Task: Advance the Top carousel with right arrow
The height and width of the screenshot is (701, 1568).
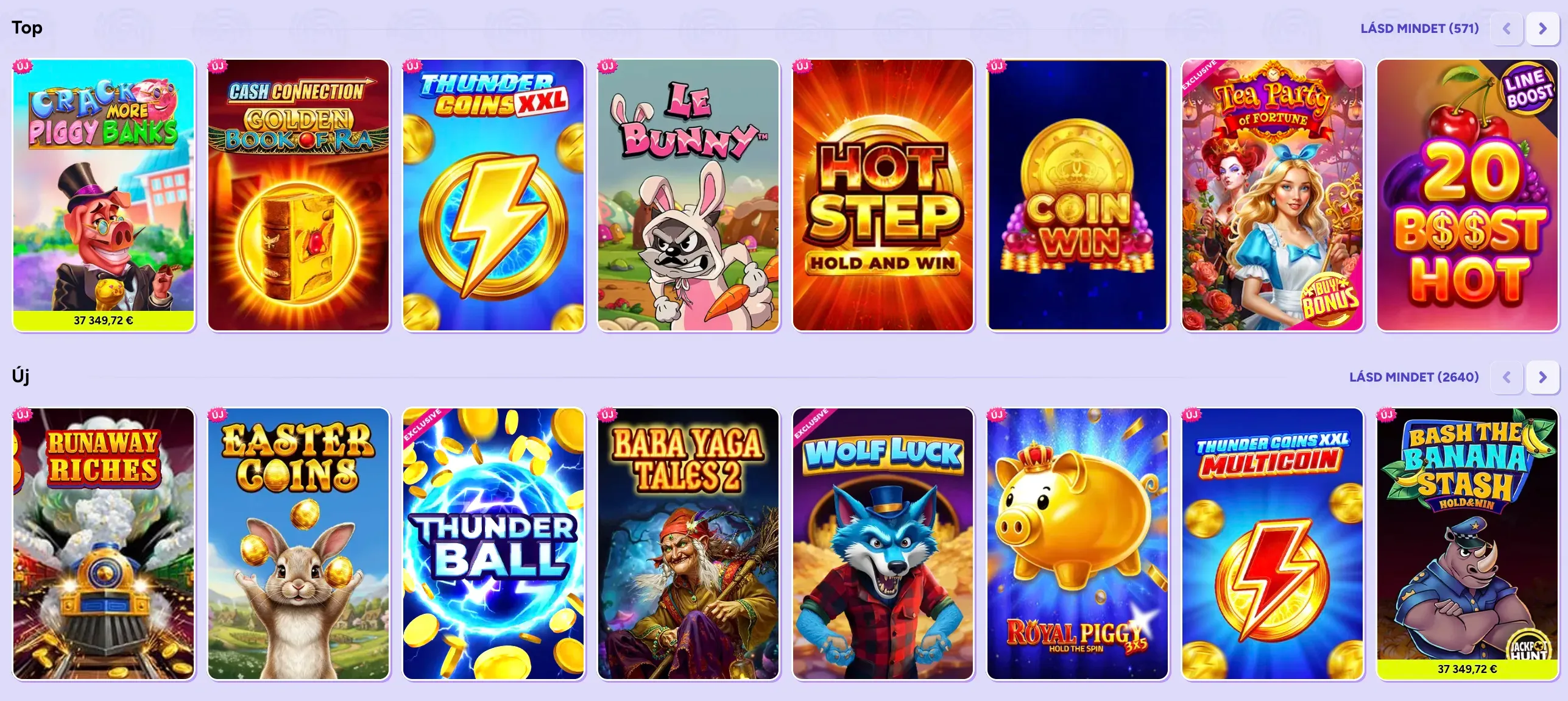Action: 1542,29
